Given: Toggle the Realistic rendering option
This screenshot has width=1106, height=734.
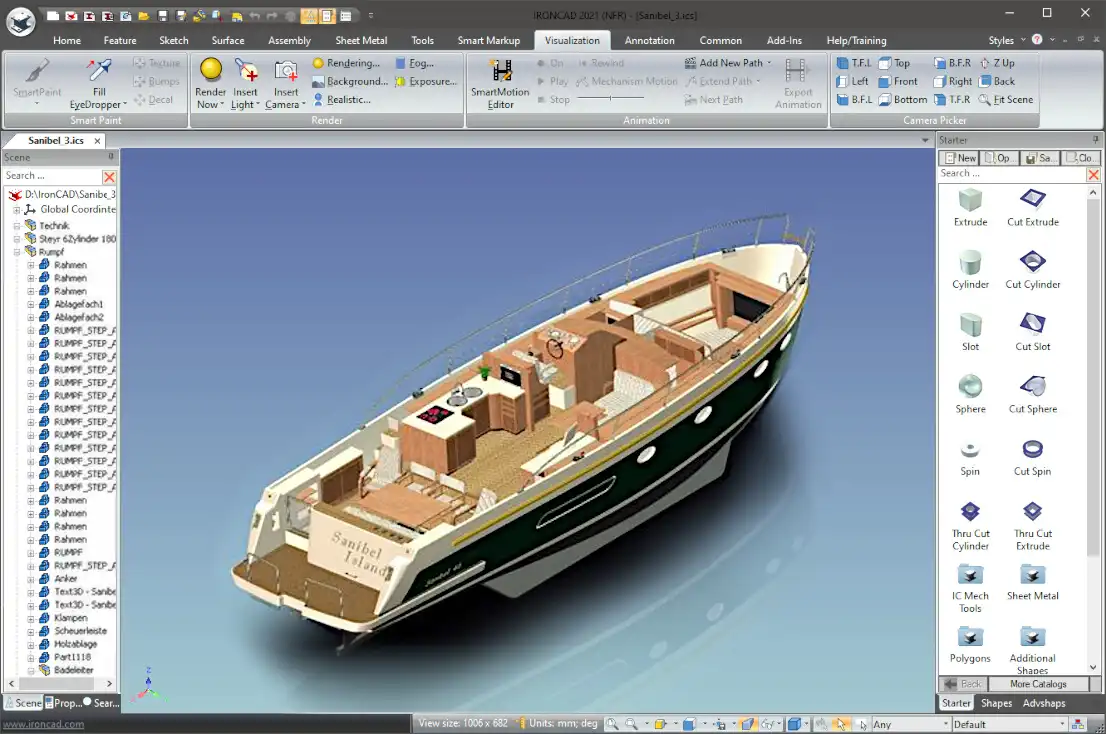Looking at the screenshot, I should click(x=341, y=100).
